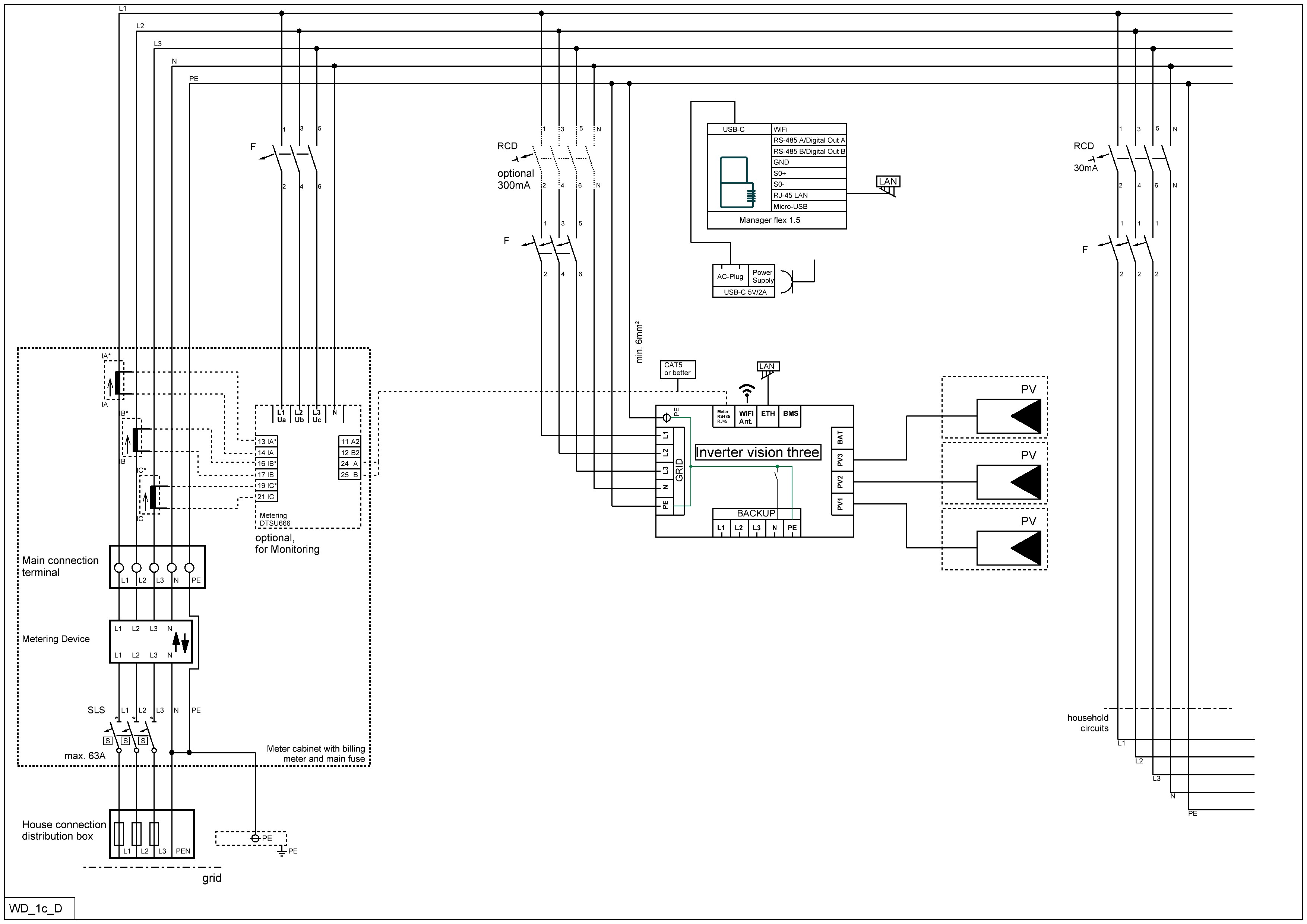Click the top PV panel symbol
Viewport: 1307px width, 924px height.
[x=1009, y=416]
